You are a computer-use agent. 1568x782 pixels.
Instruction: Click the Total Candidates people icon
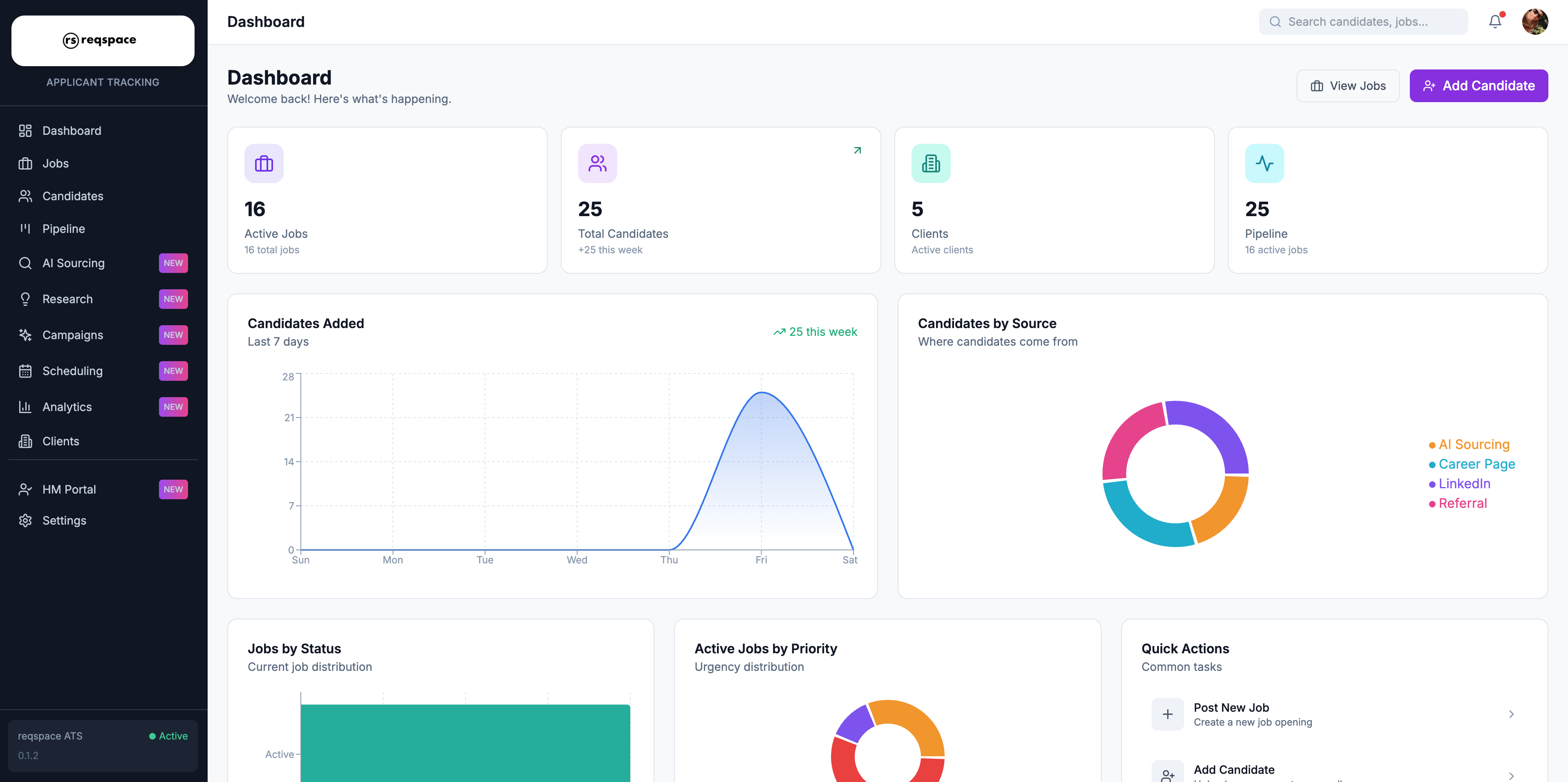point(597,164)
